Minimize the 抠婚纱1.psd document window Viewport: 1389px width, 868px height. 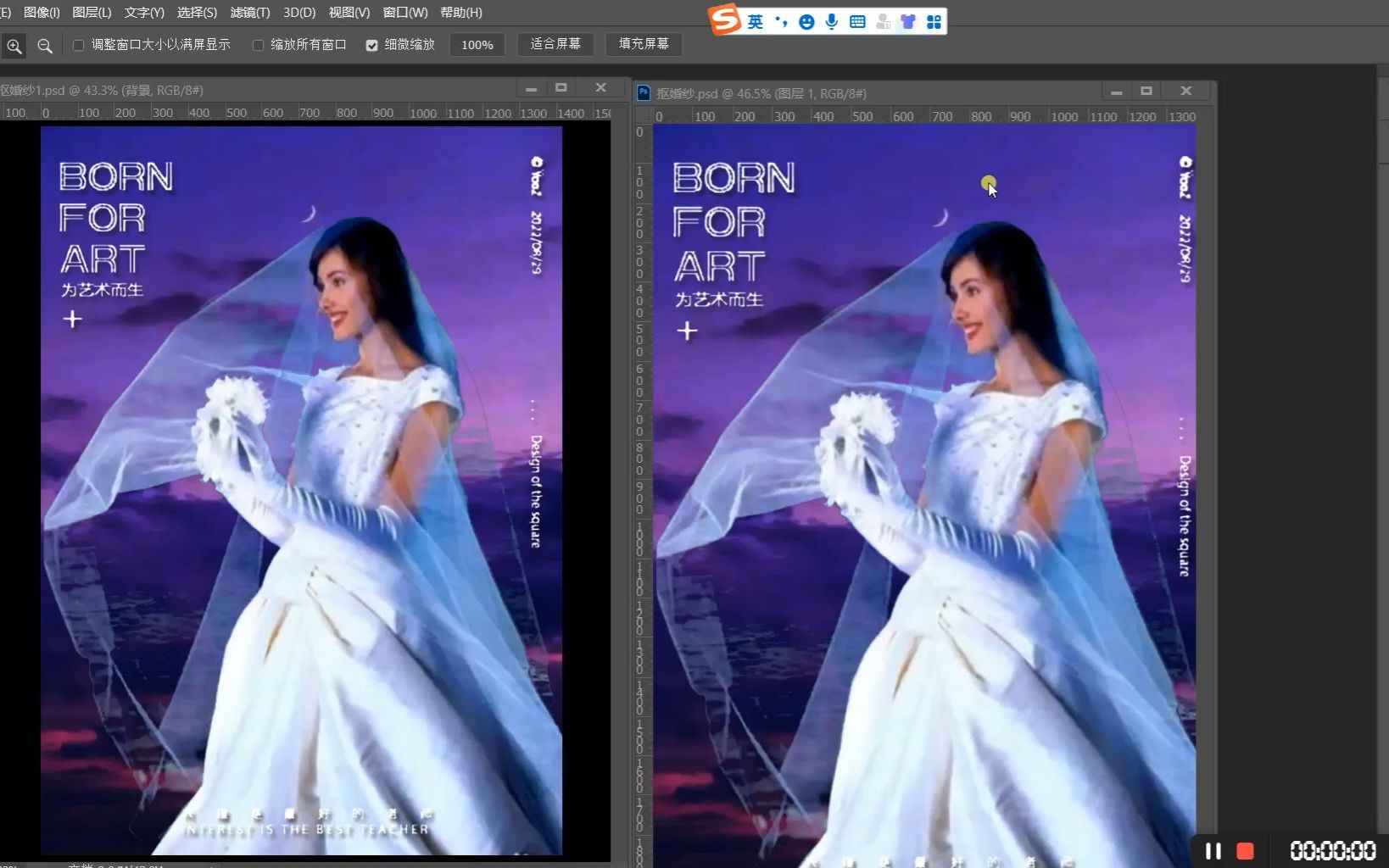click(531, 88)
